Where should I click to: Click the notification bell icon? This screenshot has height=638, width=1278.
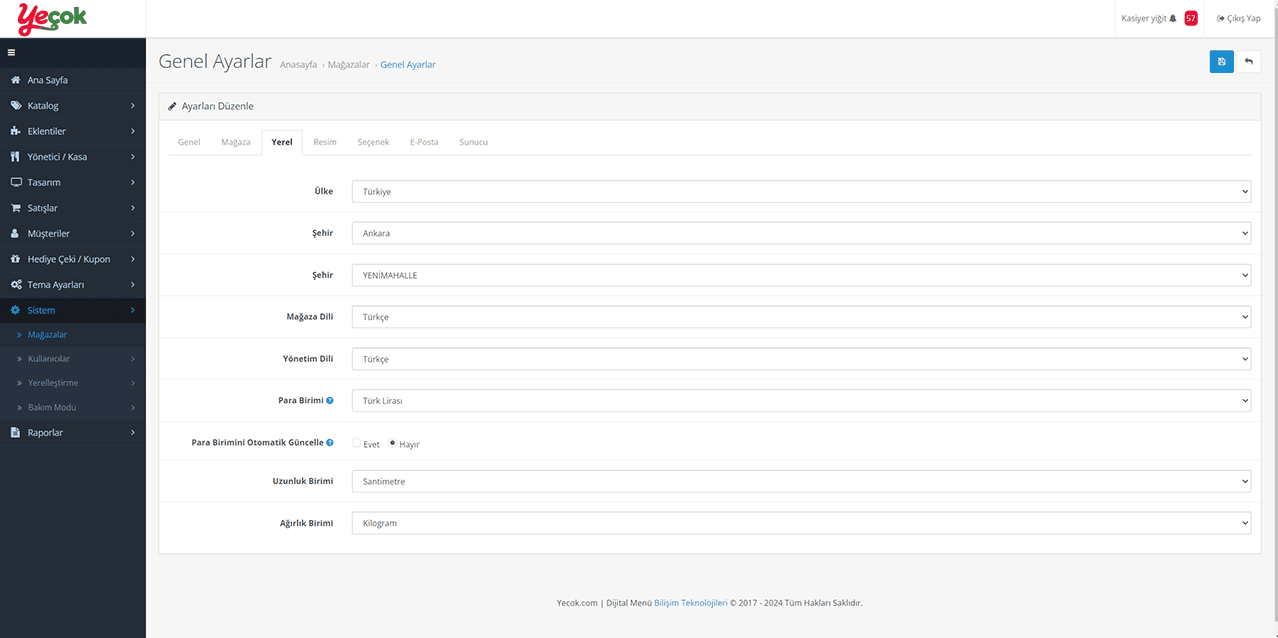coord(1173,18)
